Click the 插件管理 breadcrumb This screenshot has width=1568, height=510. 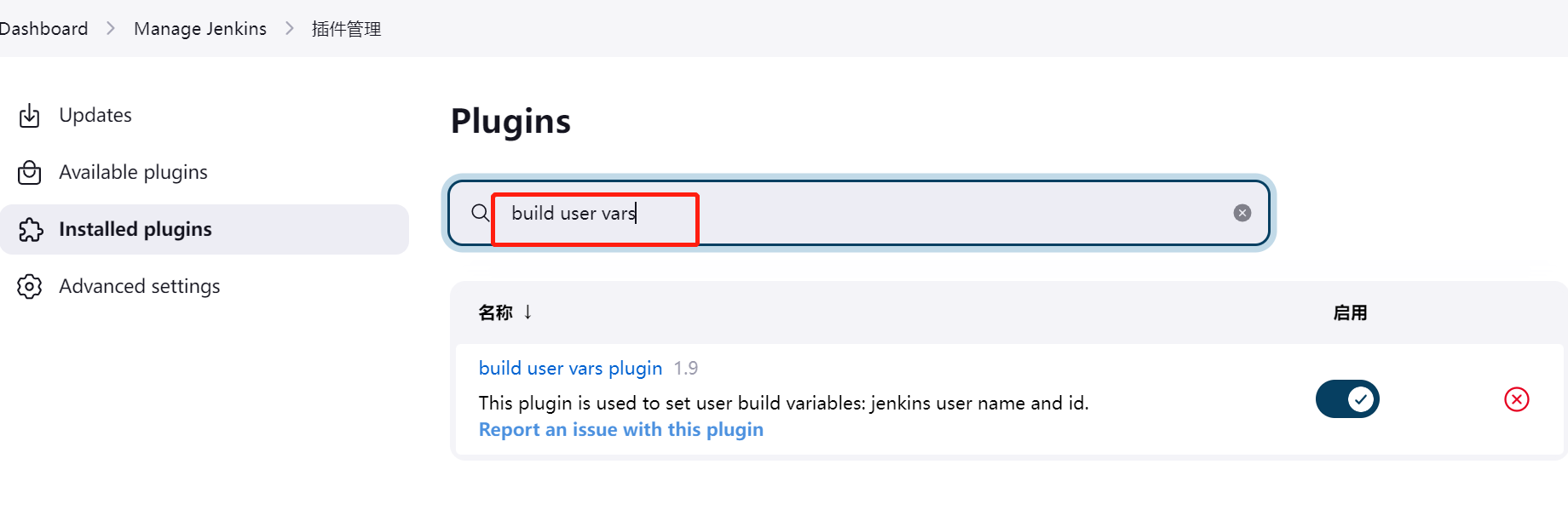tap(346, 29)
